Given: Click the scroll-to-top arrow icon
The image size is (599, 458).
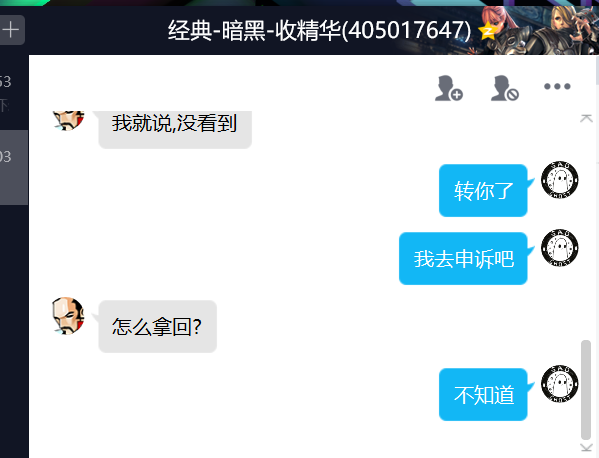Looking at the screenshot, I should 586,118.
